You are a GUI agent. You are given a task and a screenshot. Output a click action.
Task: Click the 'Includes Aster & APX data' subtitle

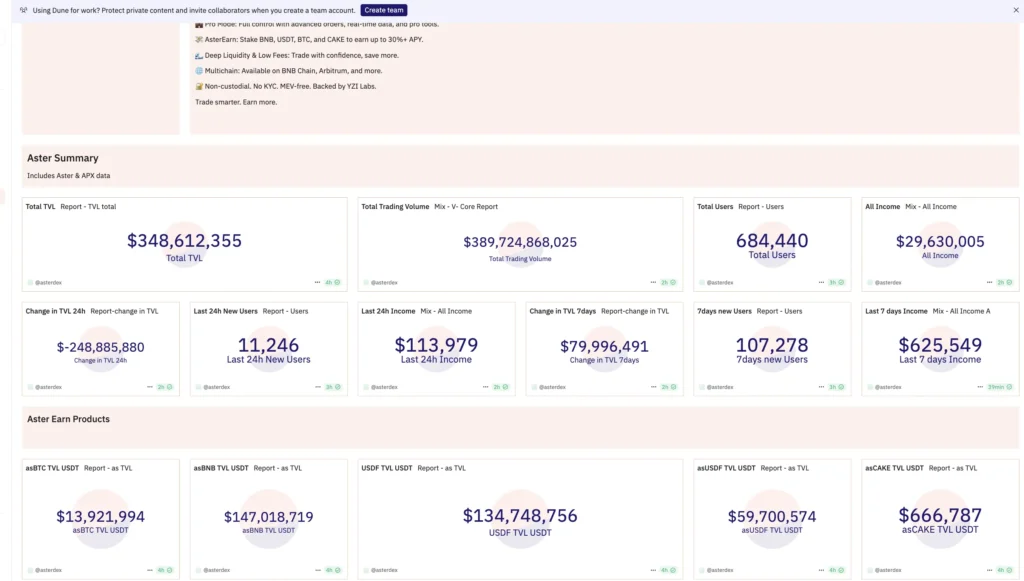coord(69,176)
